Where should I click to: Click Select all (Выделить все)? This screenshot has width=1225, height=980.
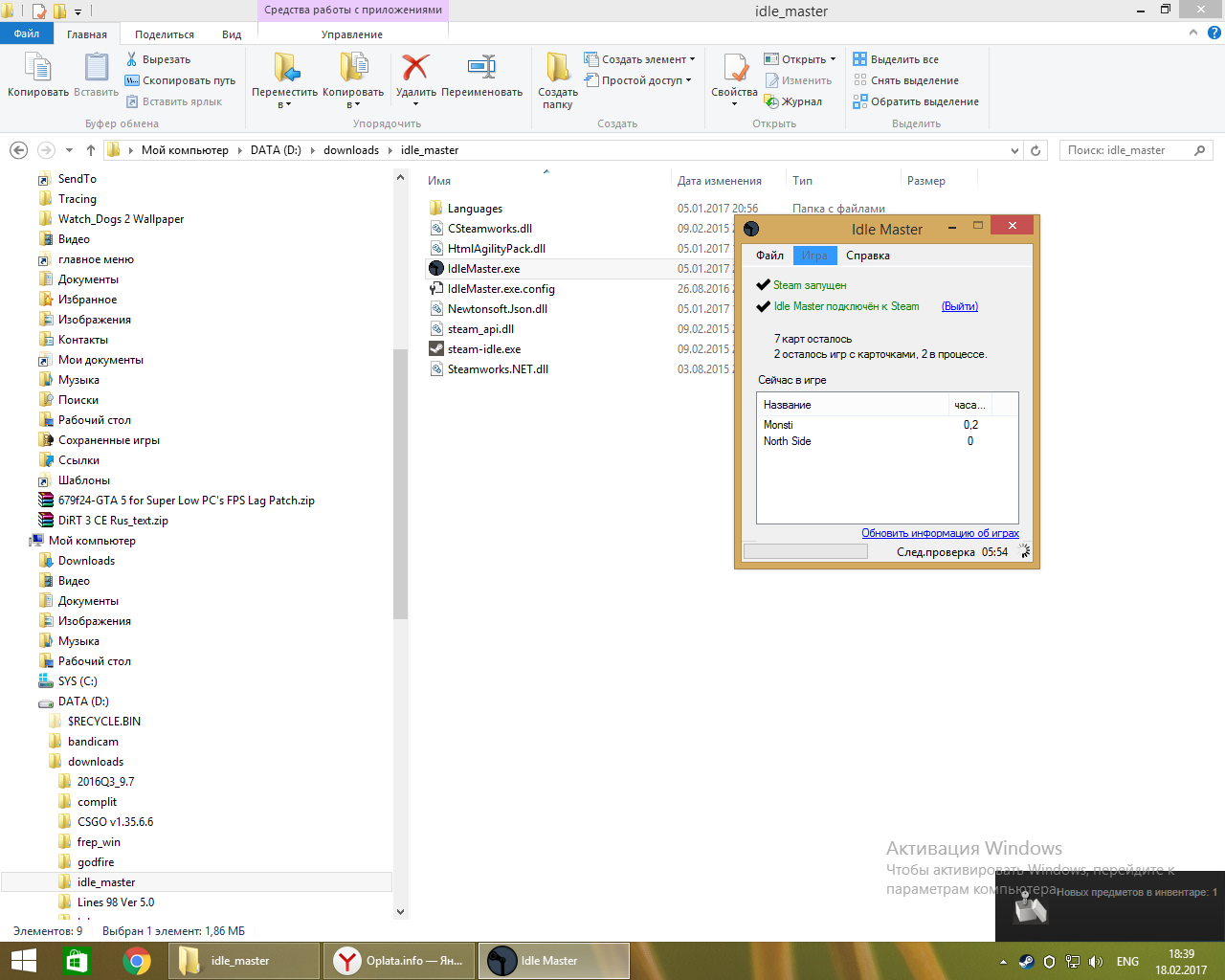pyautogui.click(x=896, y=59)
